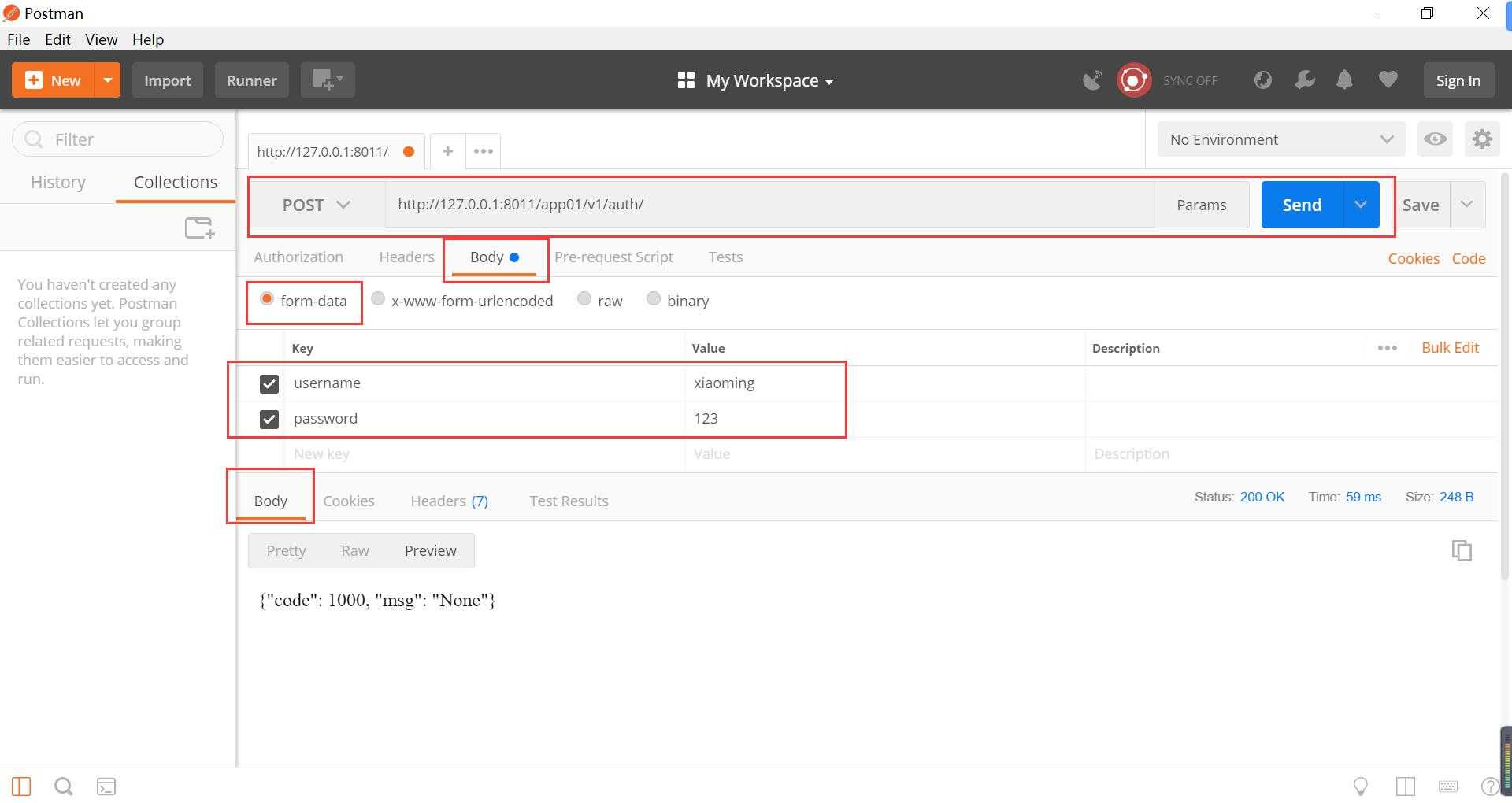Viewport: 1512px width, 803px height.
Task: Open the interceptor satellite icon
Action: point(1092,80)
